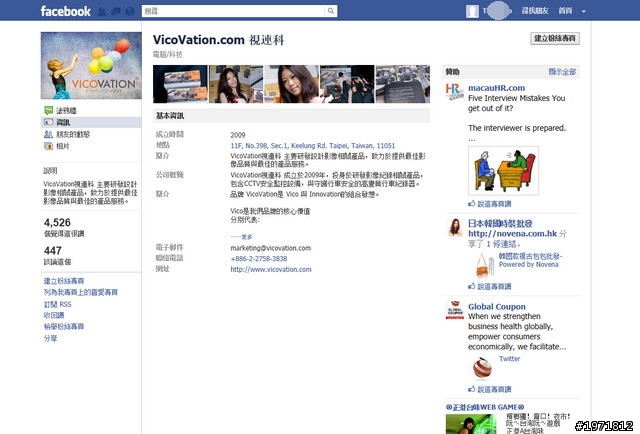Open the third photo close-up of woman
Viewport: 640px width, 434px height.
pos(291,84)
